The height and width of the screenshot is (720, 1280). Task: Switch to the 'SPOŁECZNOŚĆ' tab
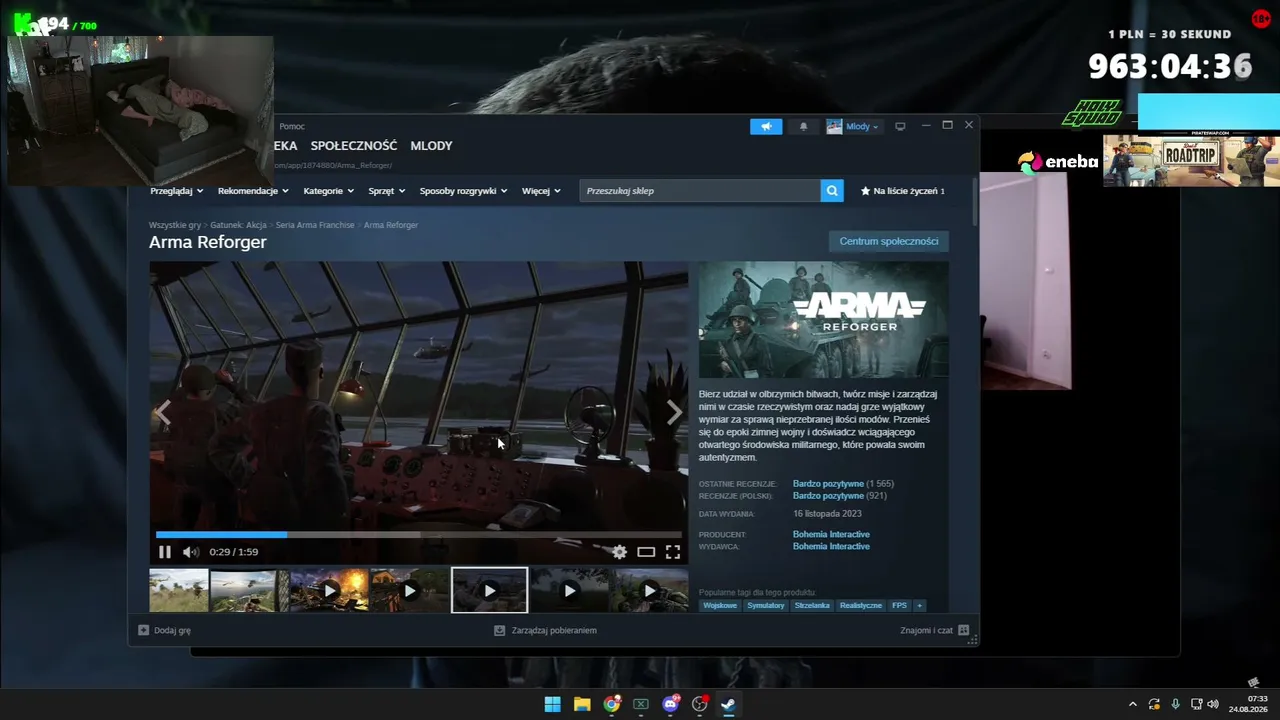coord(353,146)
